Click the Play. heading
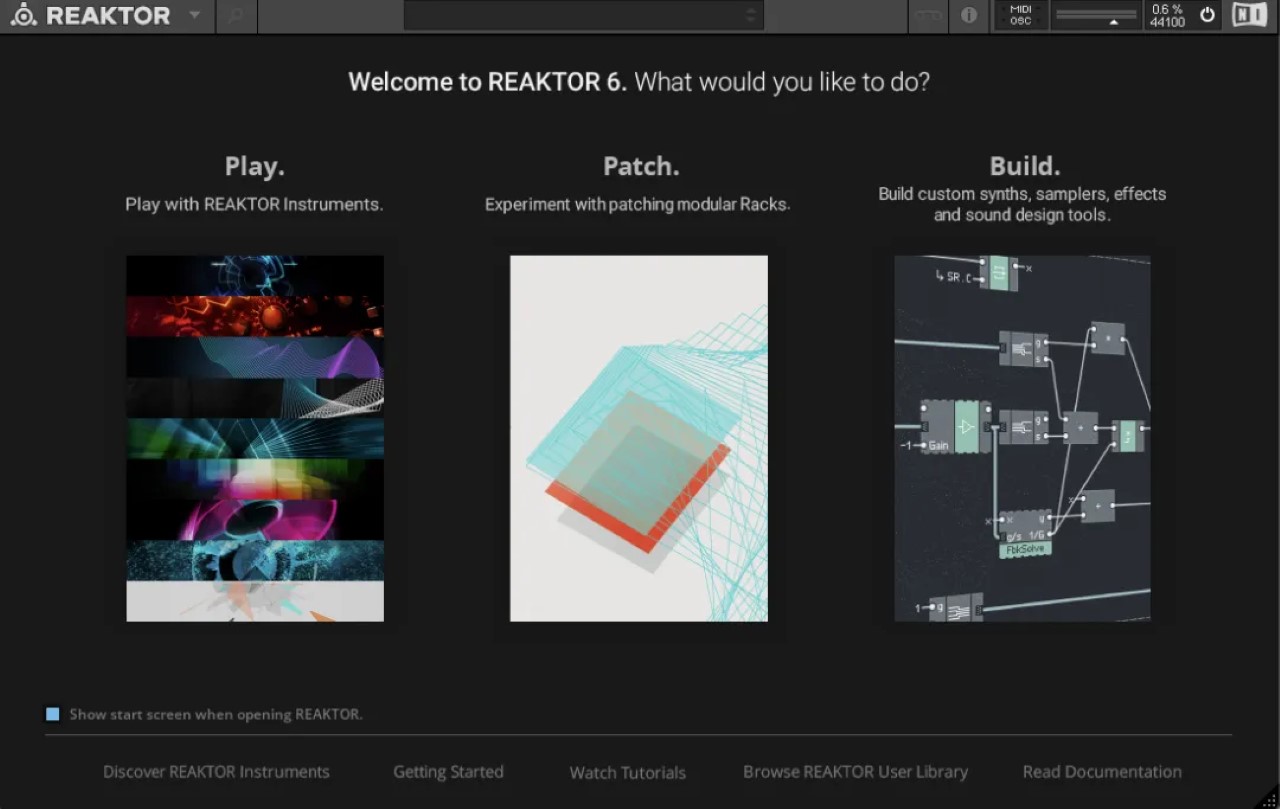 pos(255,166)
